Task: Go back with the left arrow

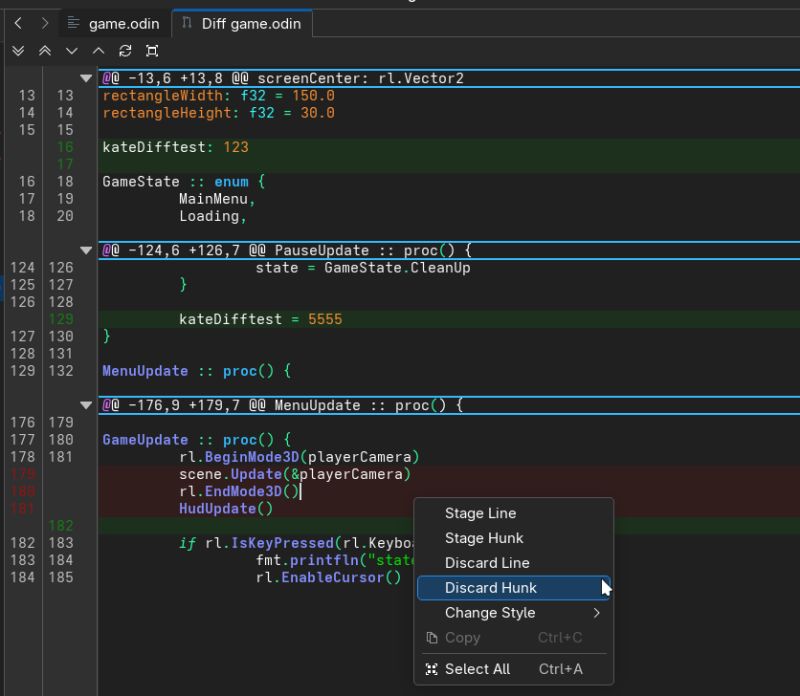Action: tap(18, 23)
